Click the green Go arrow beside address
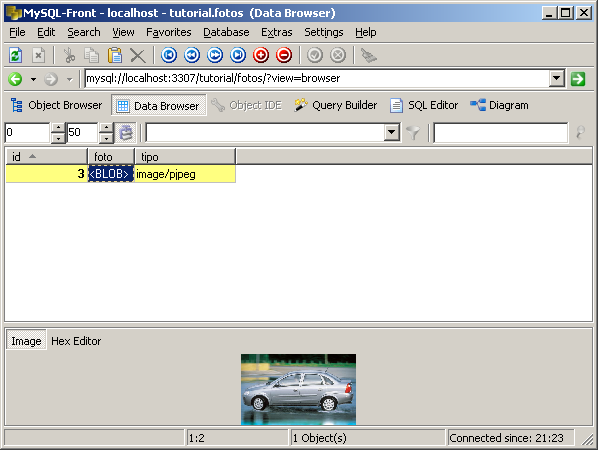Screen dimensions: 598x450 pyautogui.click(x=578, y=79)
